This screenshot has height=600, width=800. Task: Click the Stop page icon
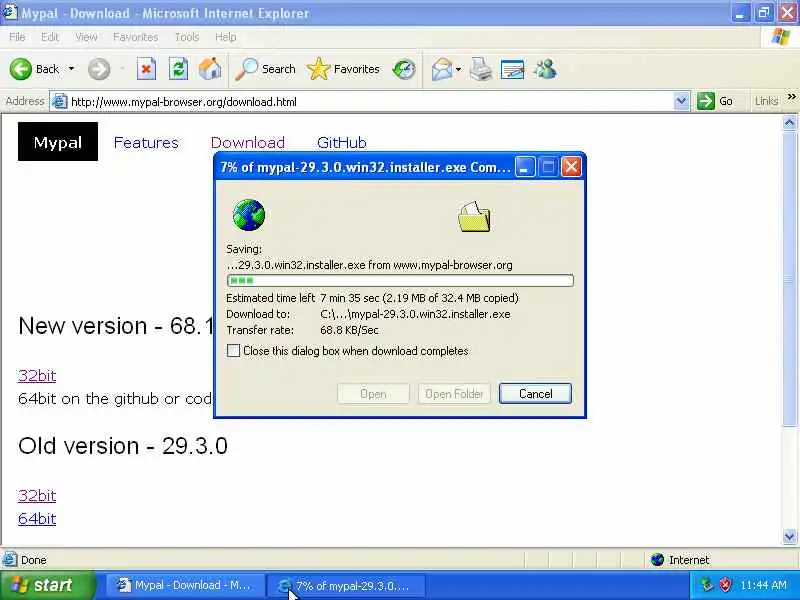click(146, 69)
